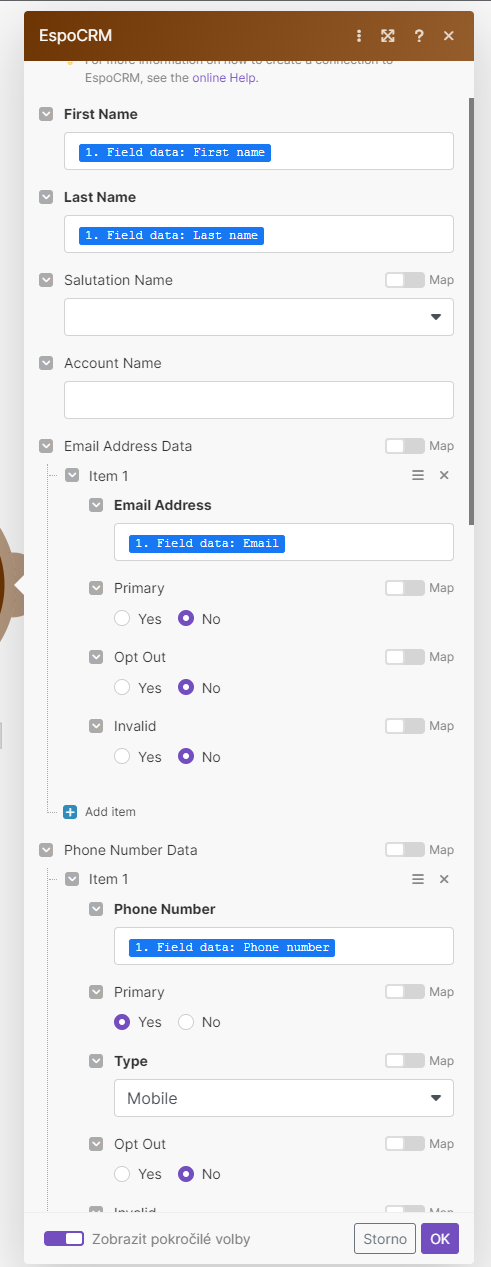The image size is (491, 1267).
Task: Confirm with the OK button
Action: click(440, 1239)
